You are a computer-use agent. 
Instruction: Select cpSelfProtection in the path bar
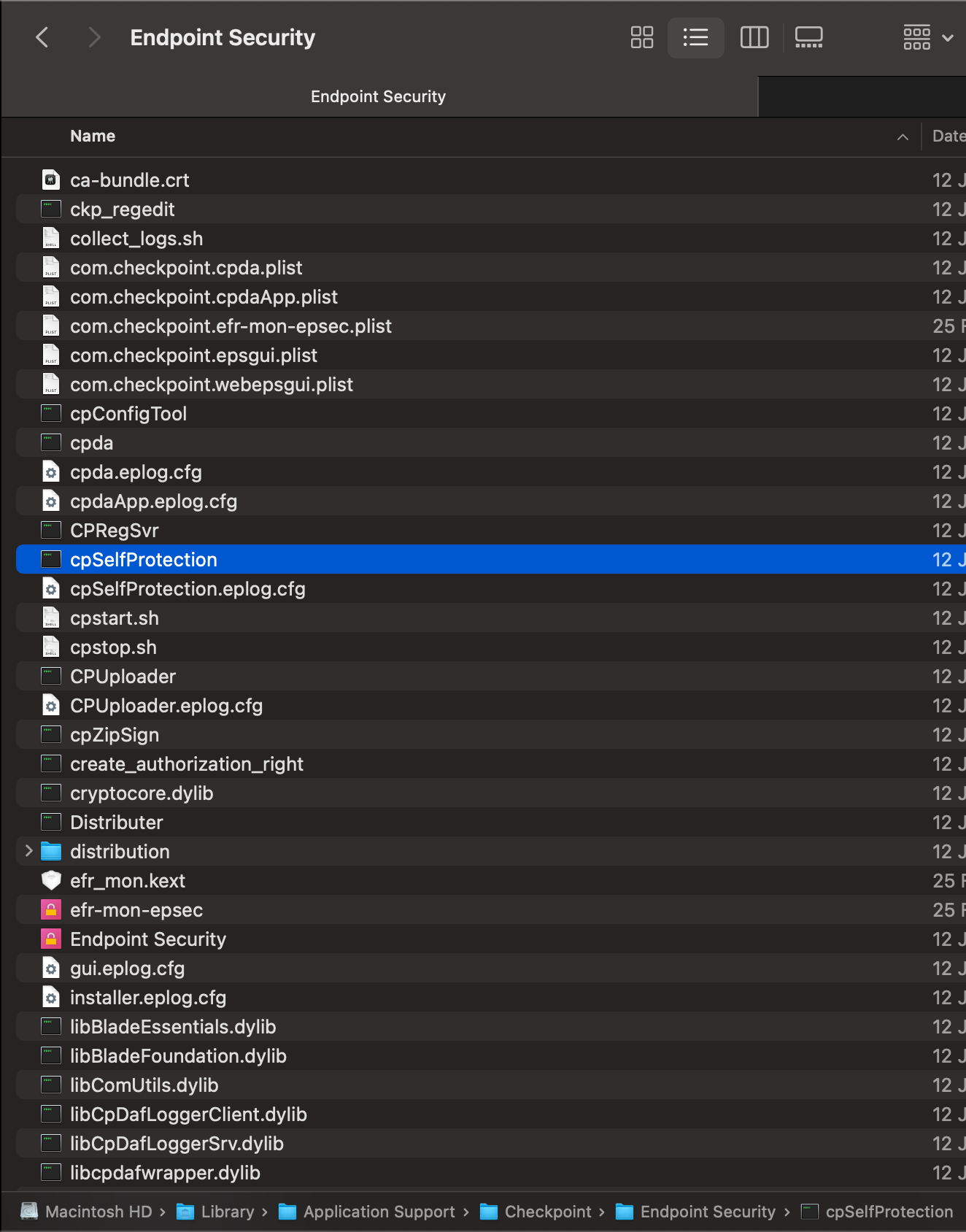click(877, 1212)
